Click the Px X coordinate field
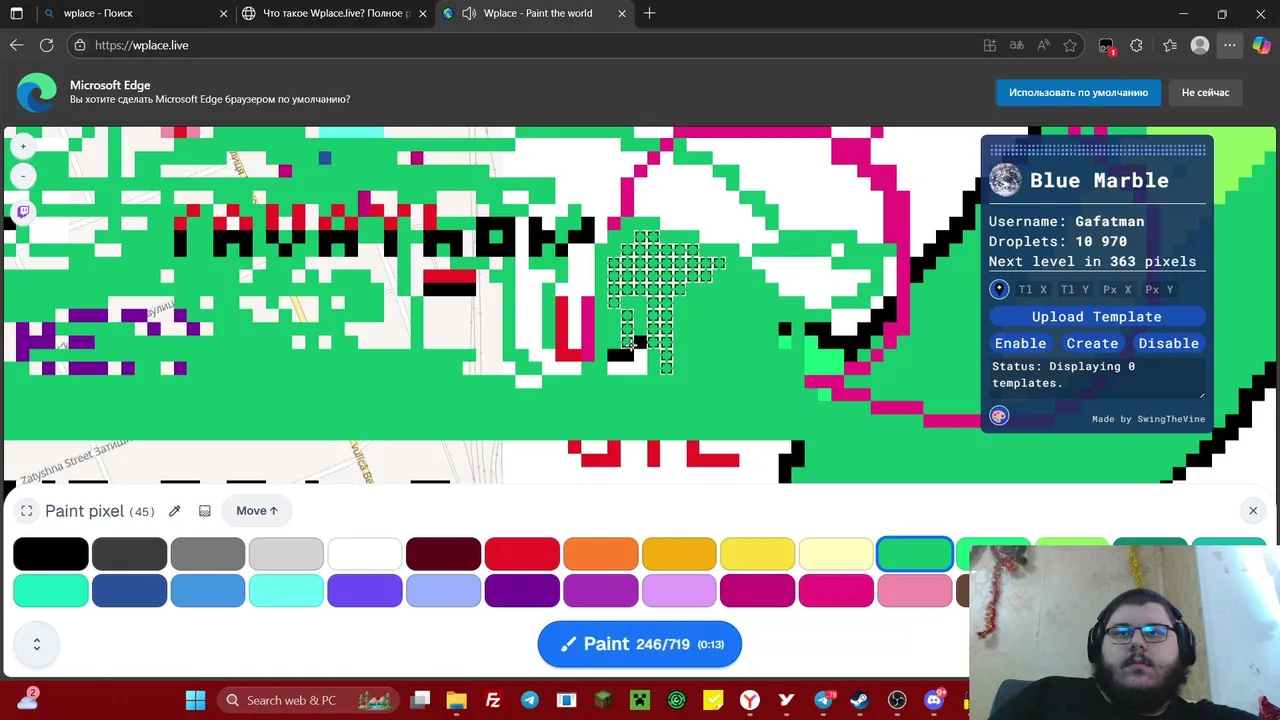 [x=1117, y=289]
